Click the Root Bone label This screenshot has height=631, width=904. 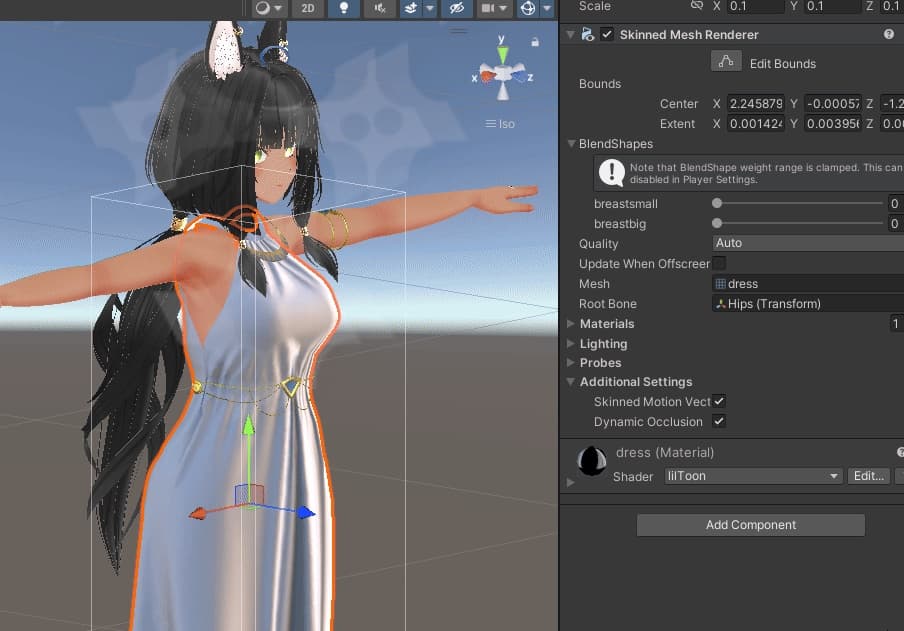point(608,304)
